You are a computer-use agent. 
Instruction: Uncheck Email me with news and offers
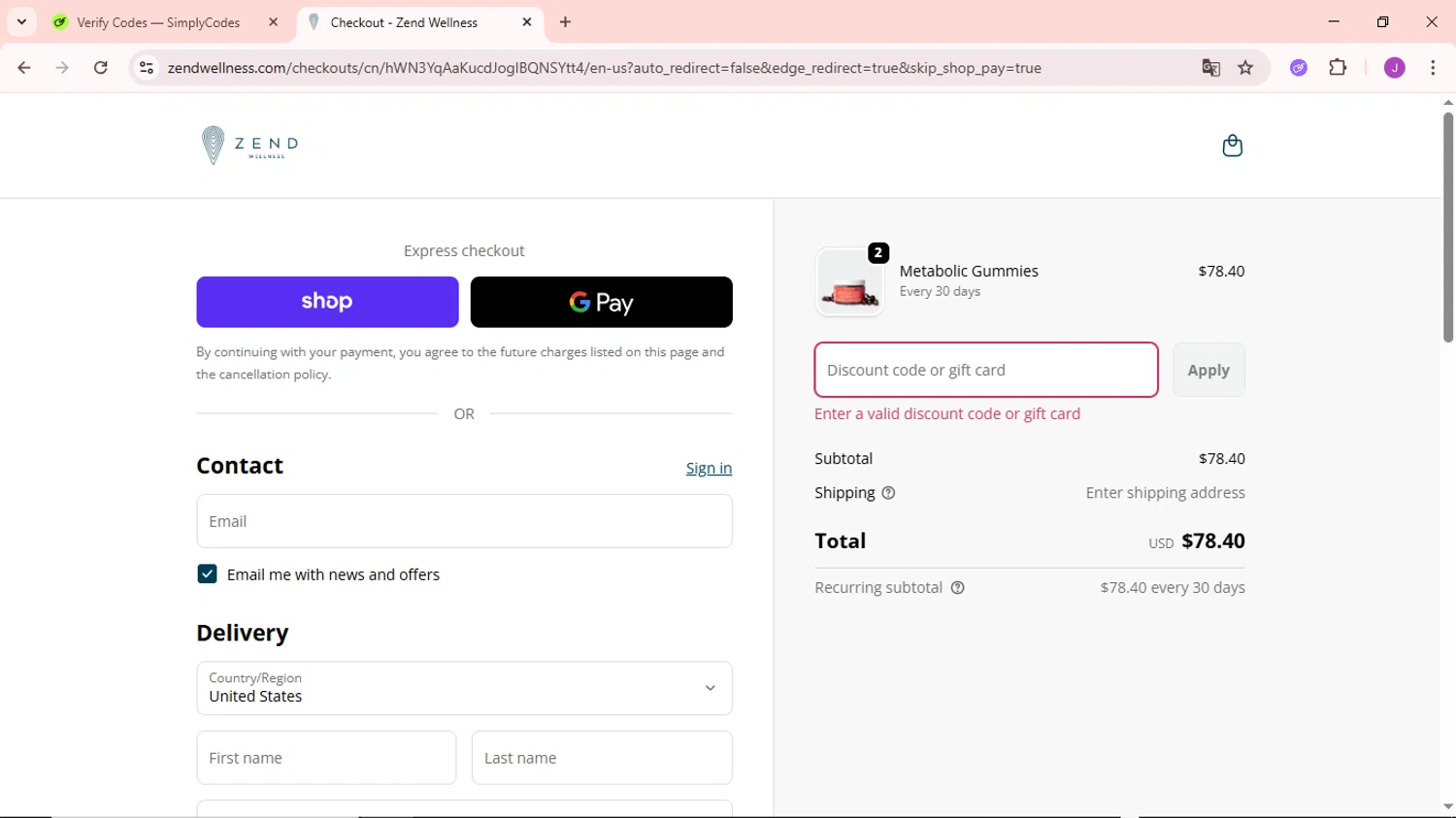[x=207, y=574]
